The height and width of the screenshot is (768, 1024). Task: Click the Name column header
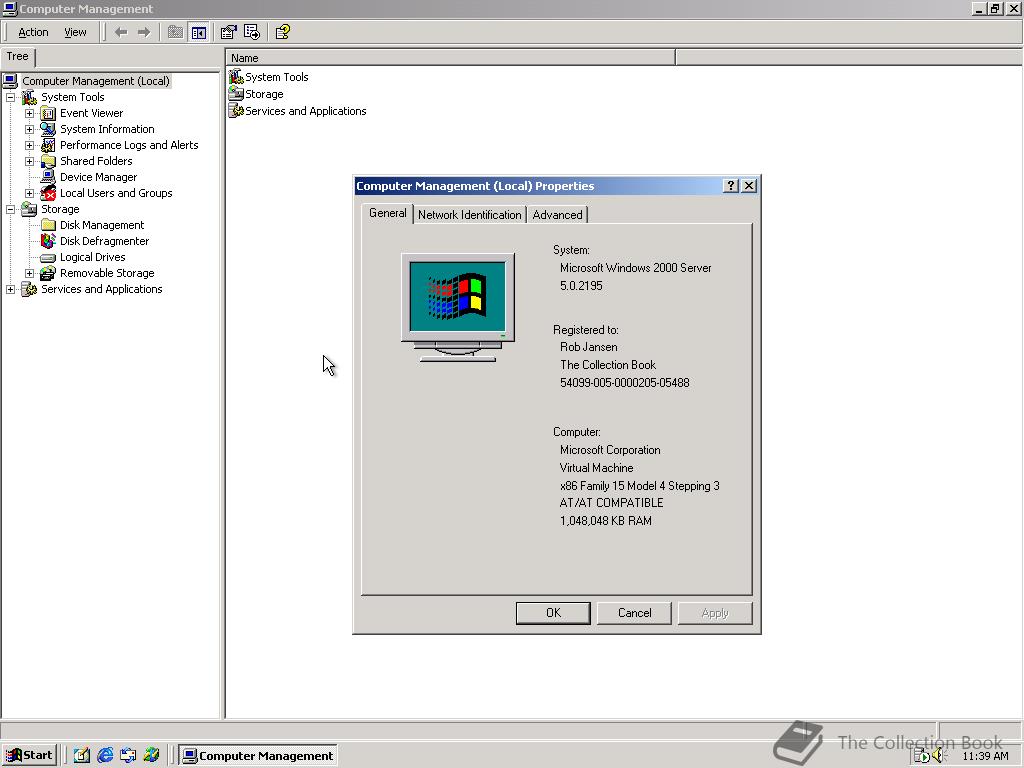coord(450,57)
